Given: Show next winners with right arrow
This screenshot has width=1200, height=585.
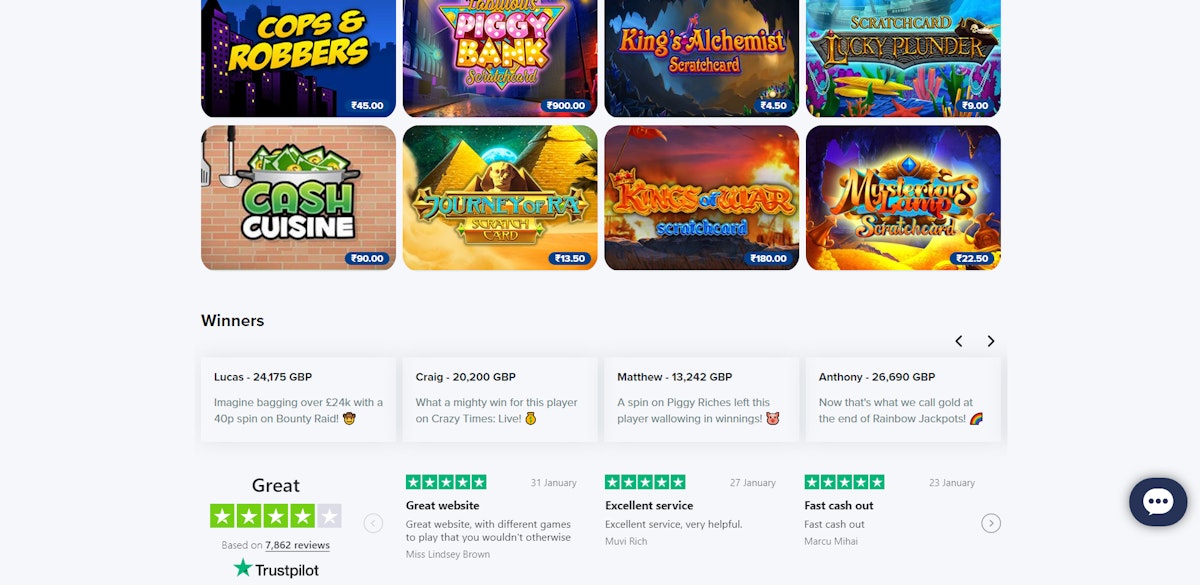Looking at the screenshot, I should pyautogui.click(x=991, y=341).
